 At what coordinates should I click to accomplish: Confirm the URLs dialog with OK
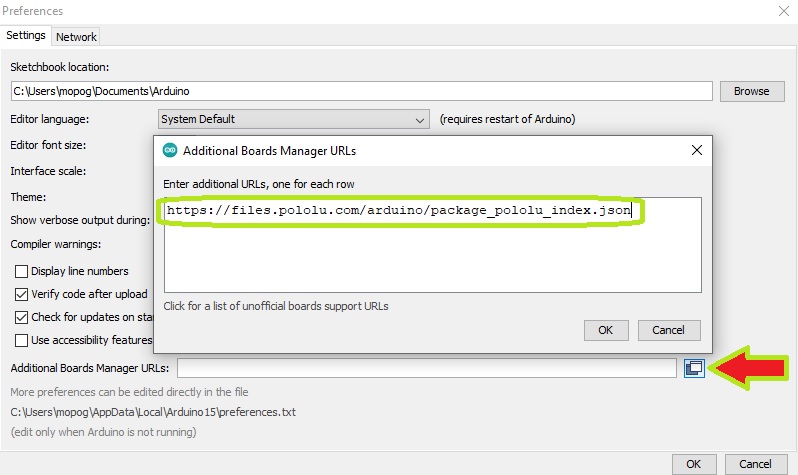point(605,330)
